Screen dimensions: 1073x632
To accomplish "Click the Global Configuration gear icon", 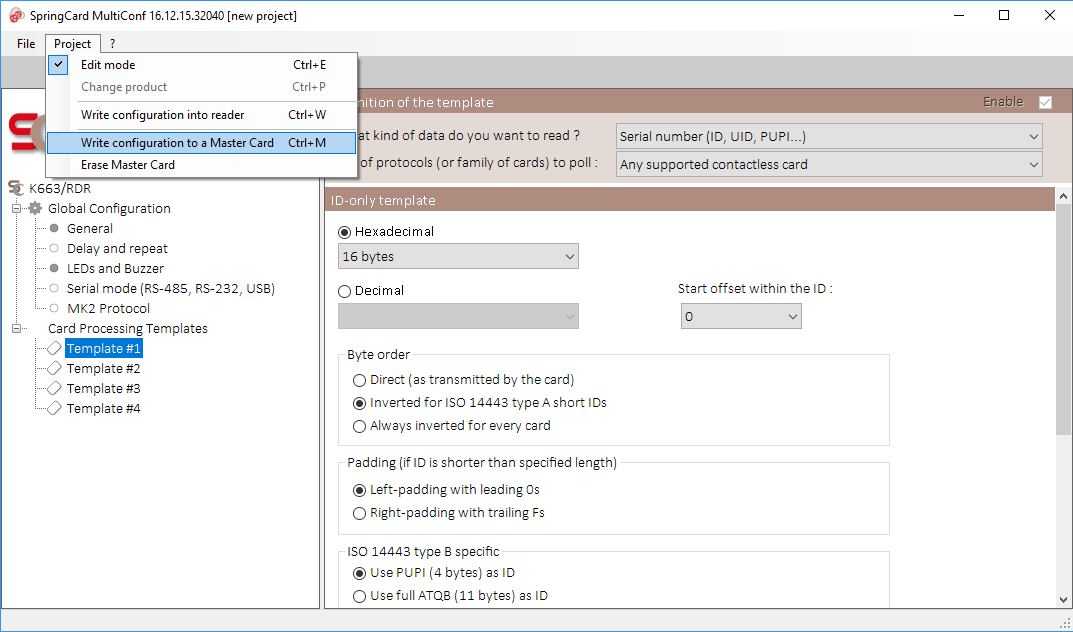I will pos(35,209).
